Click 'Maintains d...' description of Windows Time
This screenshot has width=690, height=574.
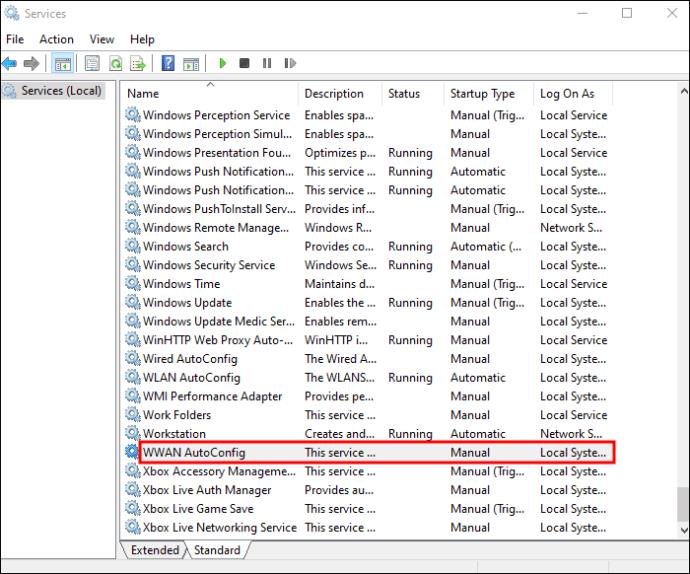pyautogui.click(x=339, y=284)
